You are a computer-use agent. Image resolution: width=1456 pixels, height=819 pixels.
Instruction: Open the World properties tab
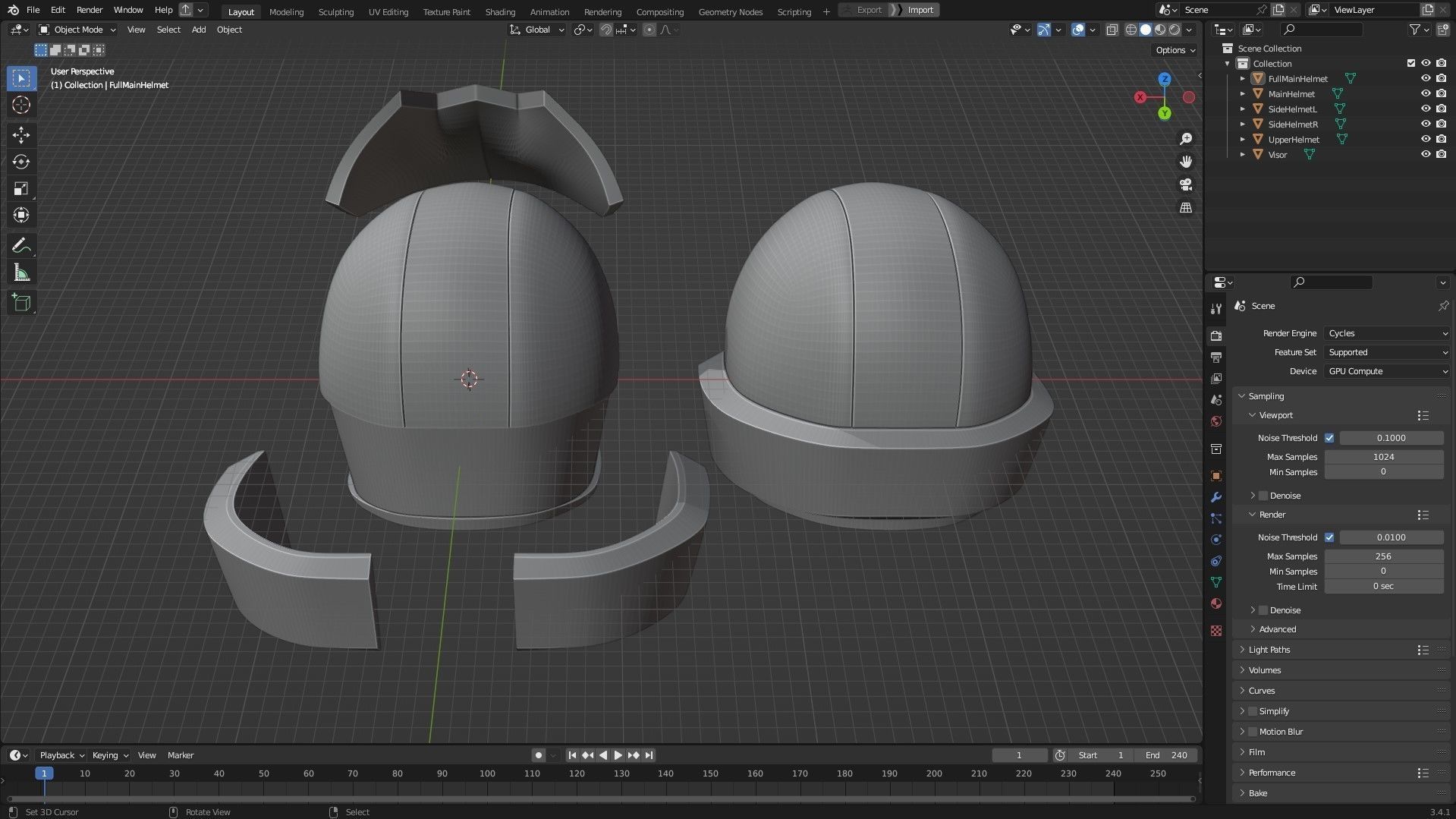pos(1216,421)
